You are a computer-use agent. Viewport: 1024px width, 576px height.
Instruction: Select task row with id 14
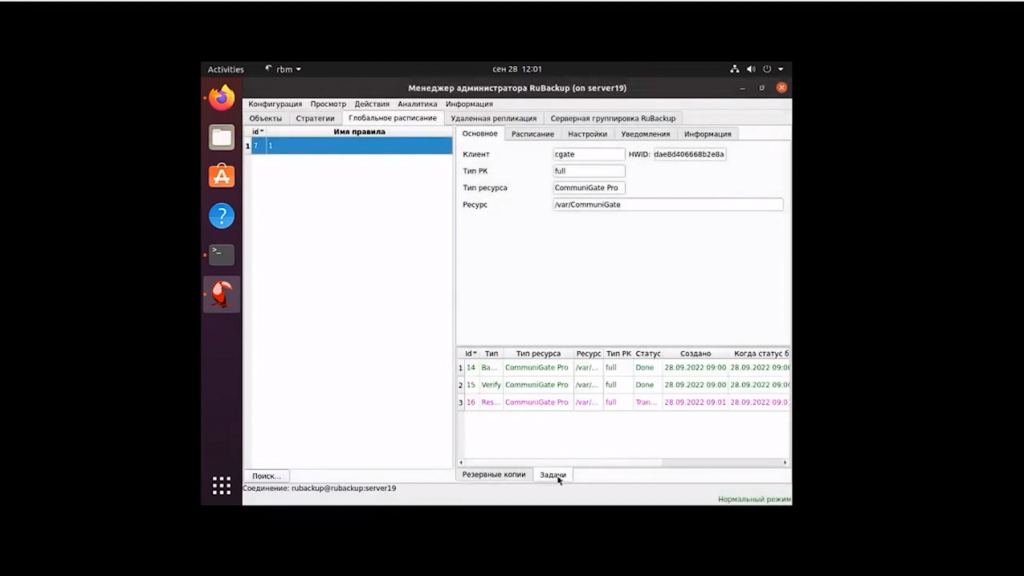624,368
